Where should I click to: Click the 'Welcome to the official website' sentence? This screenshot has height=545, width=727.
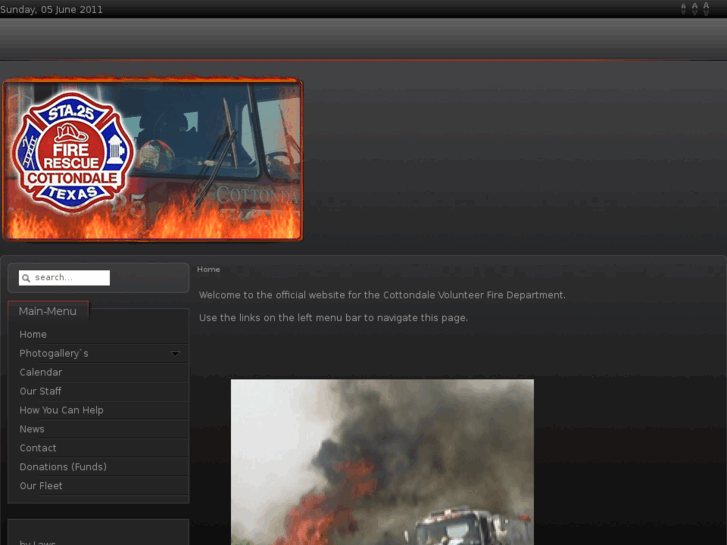pos(382,295)
